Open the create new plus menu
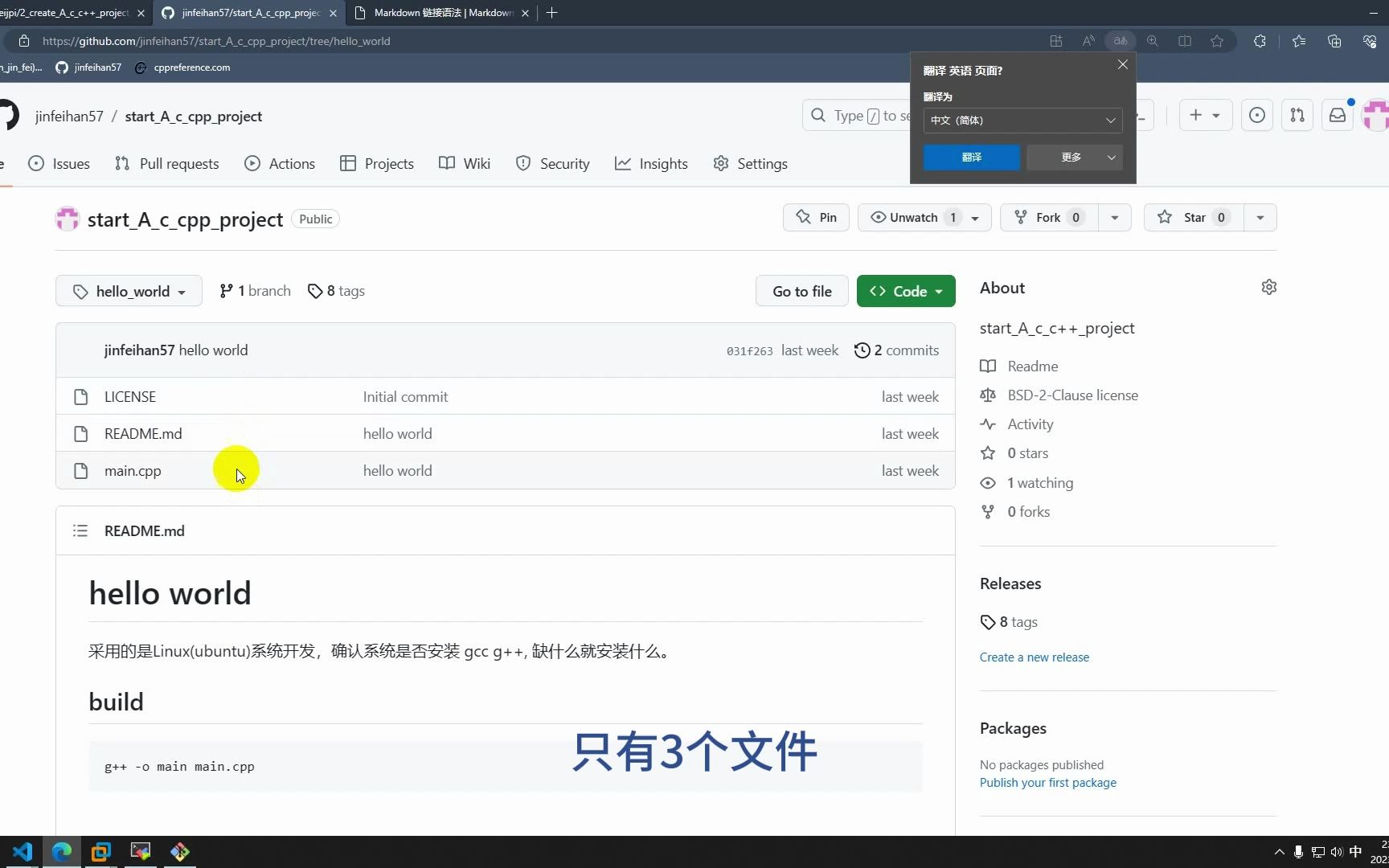 pyautogui.click(x=1205, y=115)
